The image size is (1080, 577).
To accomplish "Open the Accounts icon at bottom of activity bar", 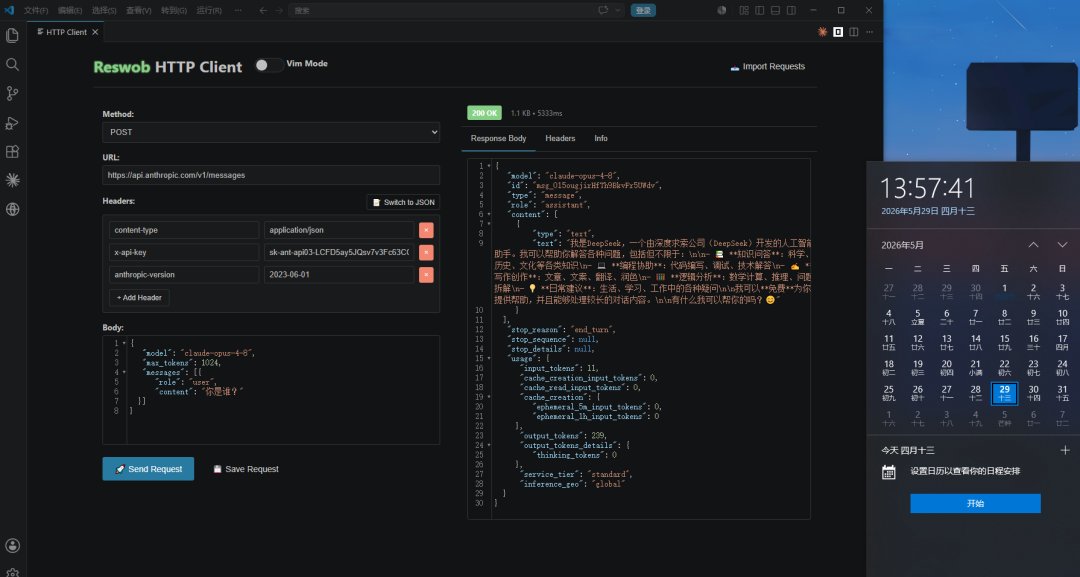I will point(12,546).
